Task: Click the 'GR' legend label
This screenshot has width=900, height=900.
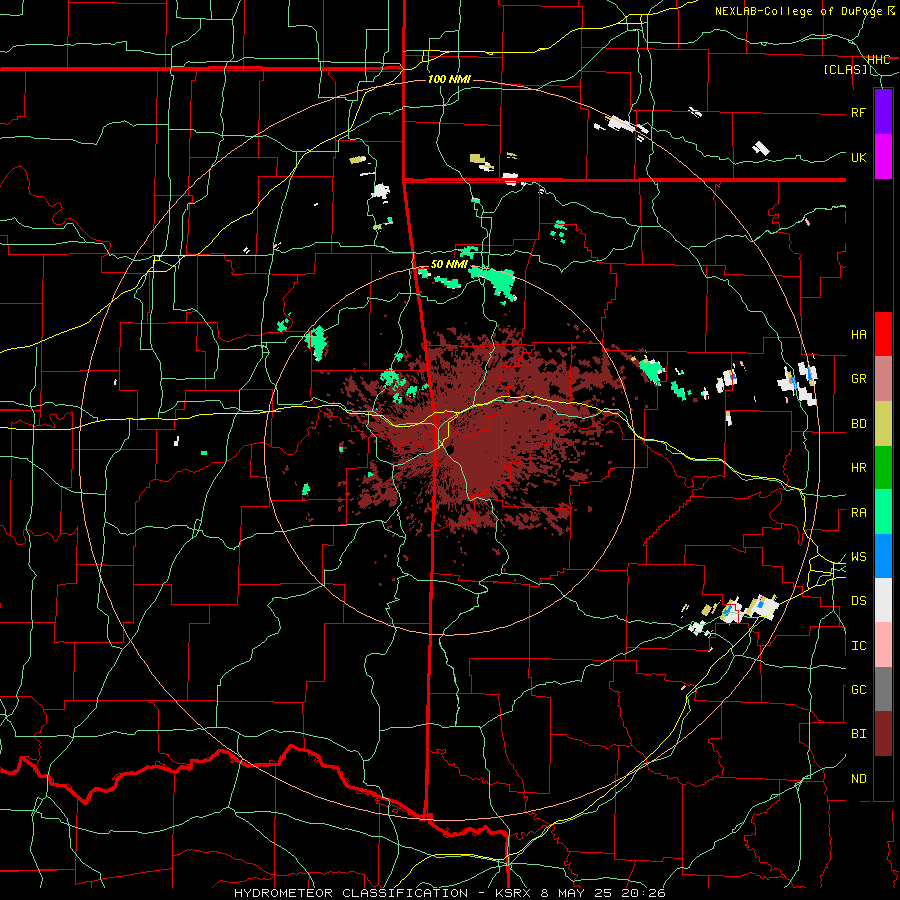Action: tap(858, 379)
